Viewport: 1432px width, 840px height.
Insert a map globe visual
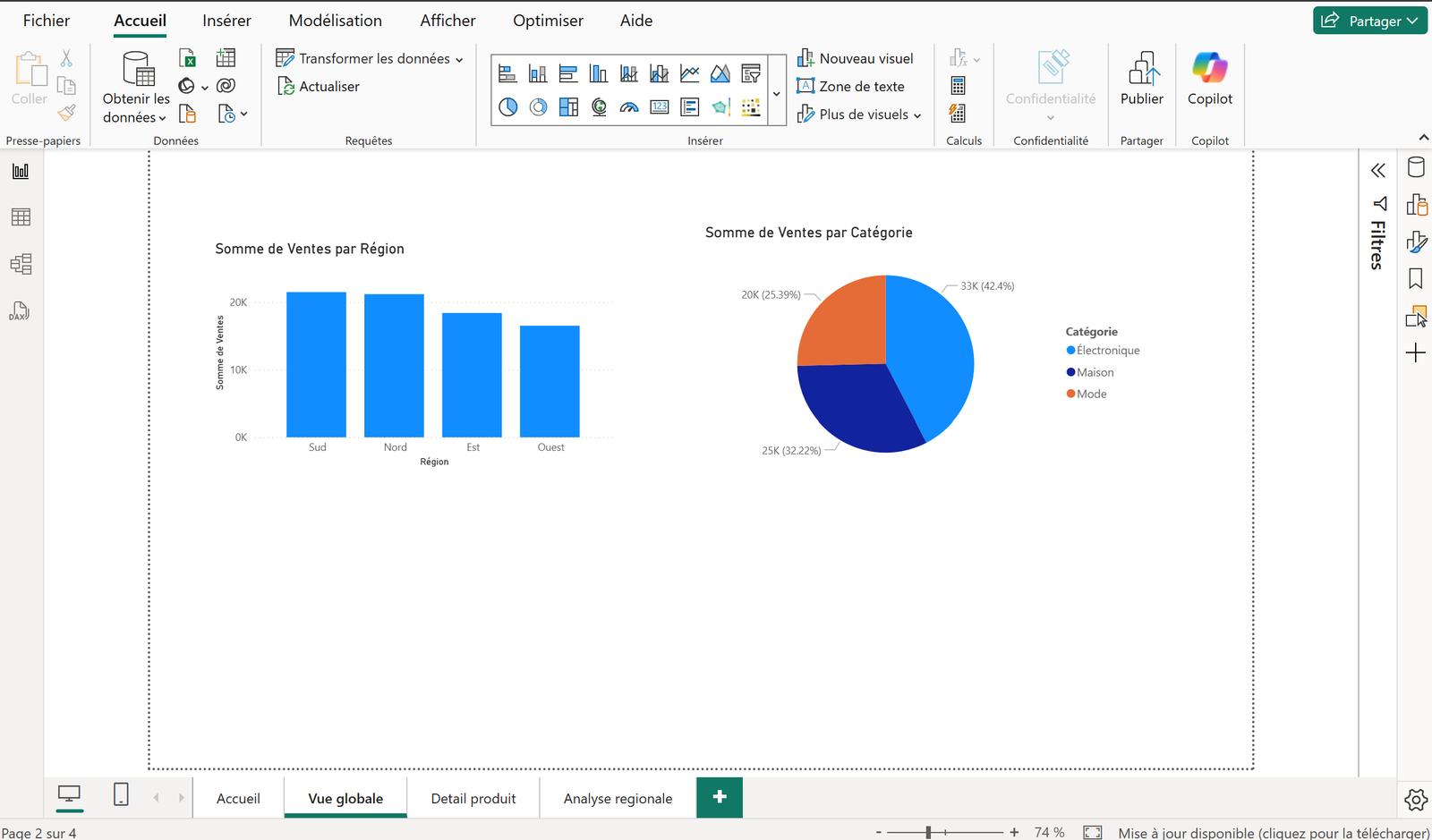(x=599, y=107)
